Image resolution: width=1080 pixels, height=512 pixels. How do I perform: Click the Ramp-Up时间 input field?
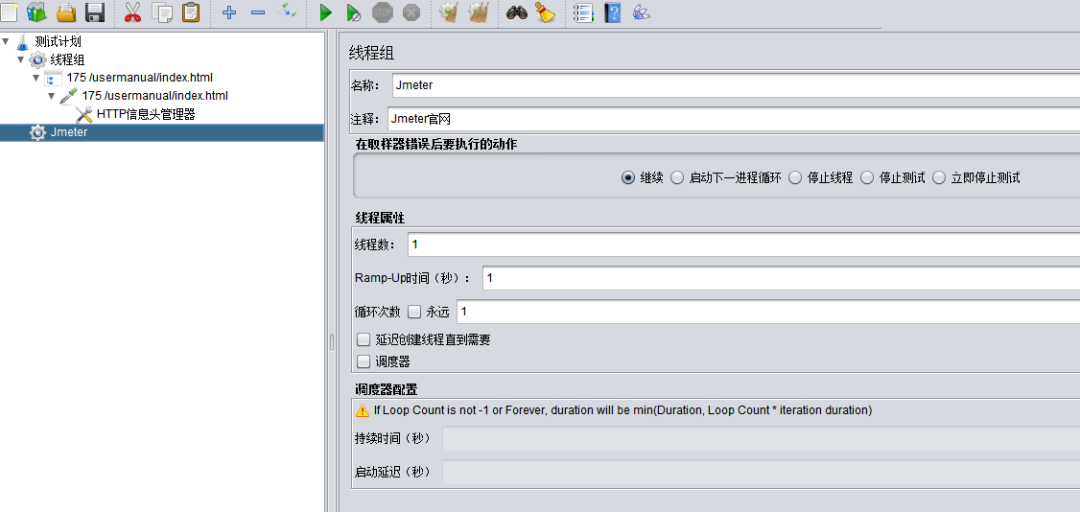click(781, 278)
